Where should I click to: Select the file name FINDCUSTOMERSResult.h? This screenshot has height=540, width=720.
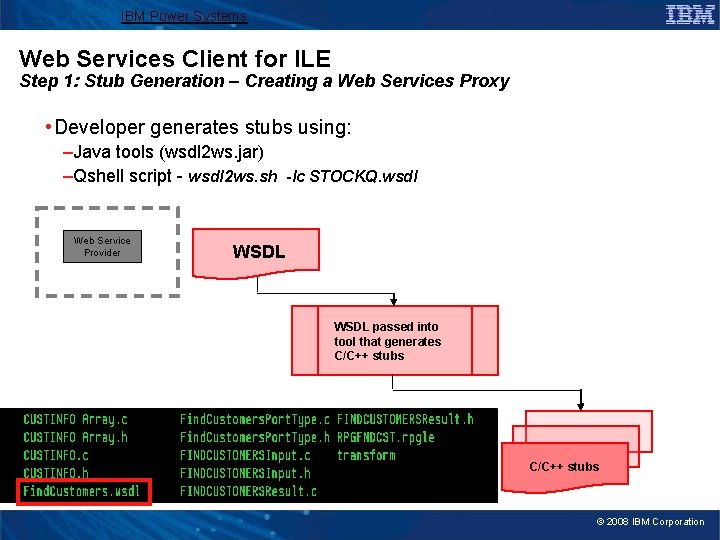405,419
